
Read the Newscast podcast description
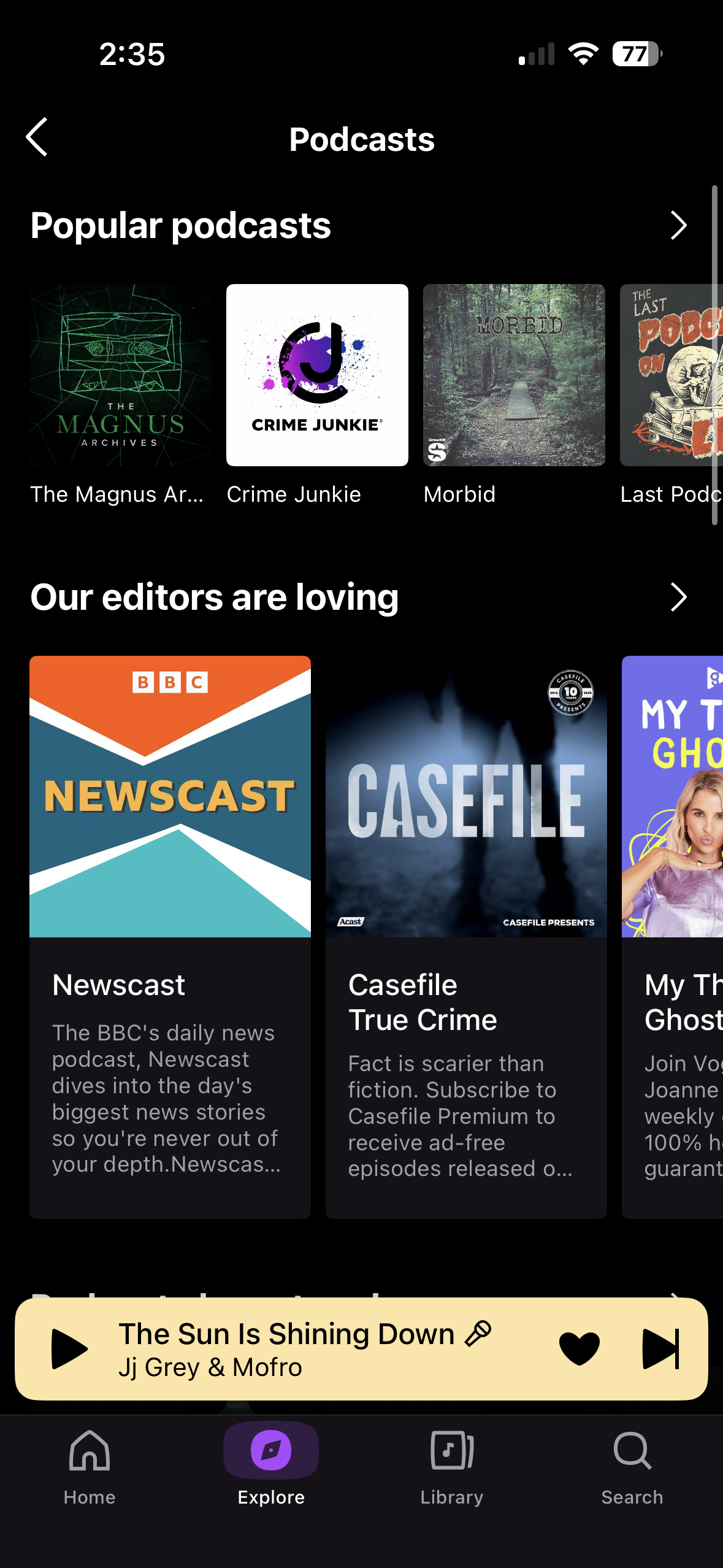[x=166, y=1098]
